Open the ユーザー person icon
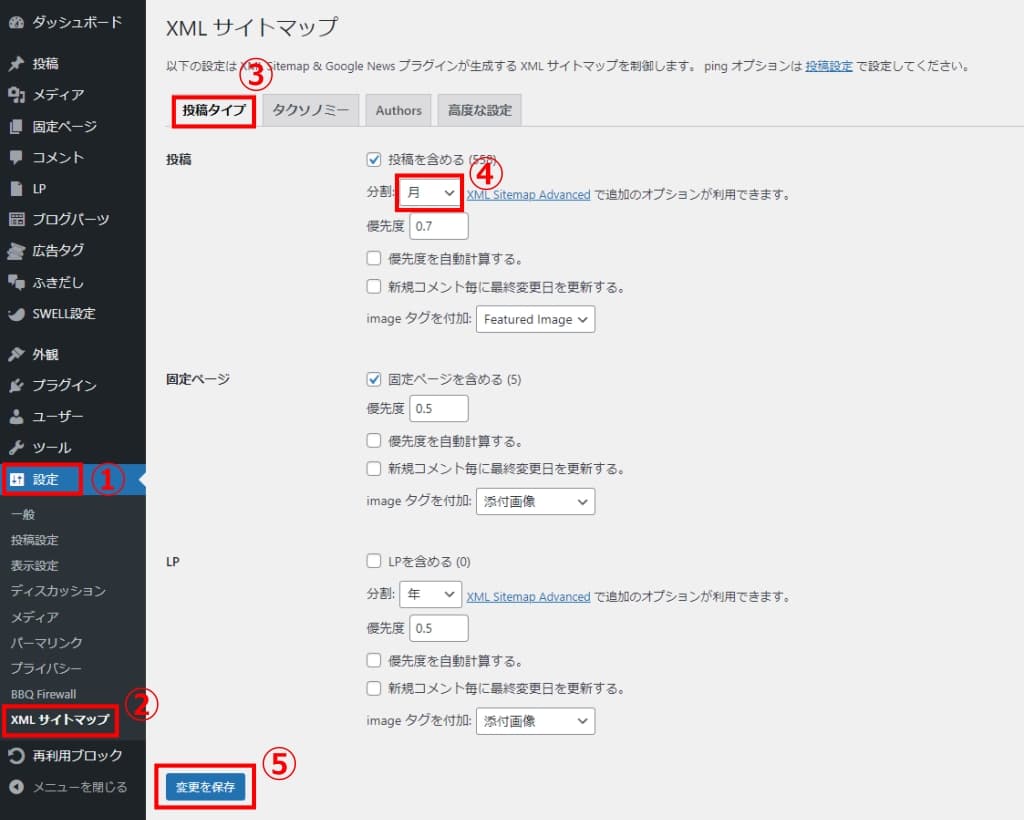Screen dimensions: 1024x820 tap(16, 416)
